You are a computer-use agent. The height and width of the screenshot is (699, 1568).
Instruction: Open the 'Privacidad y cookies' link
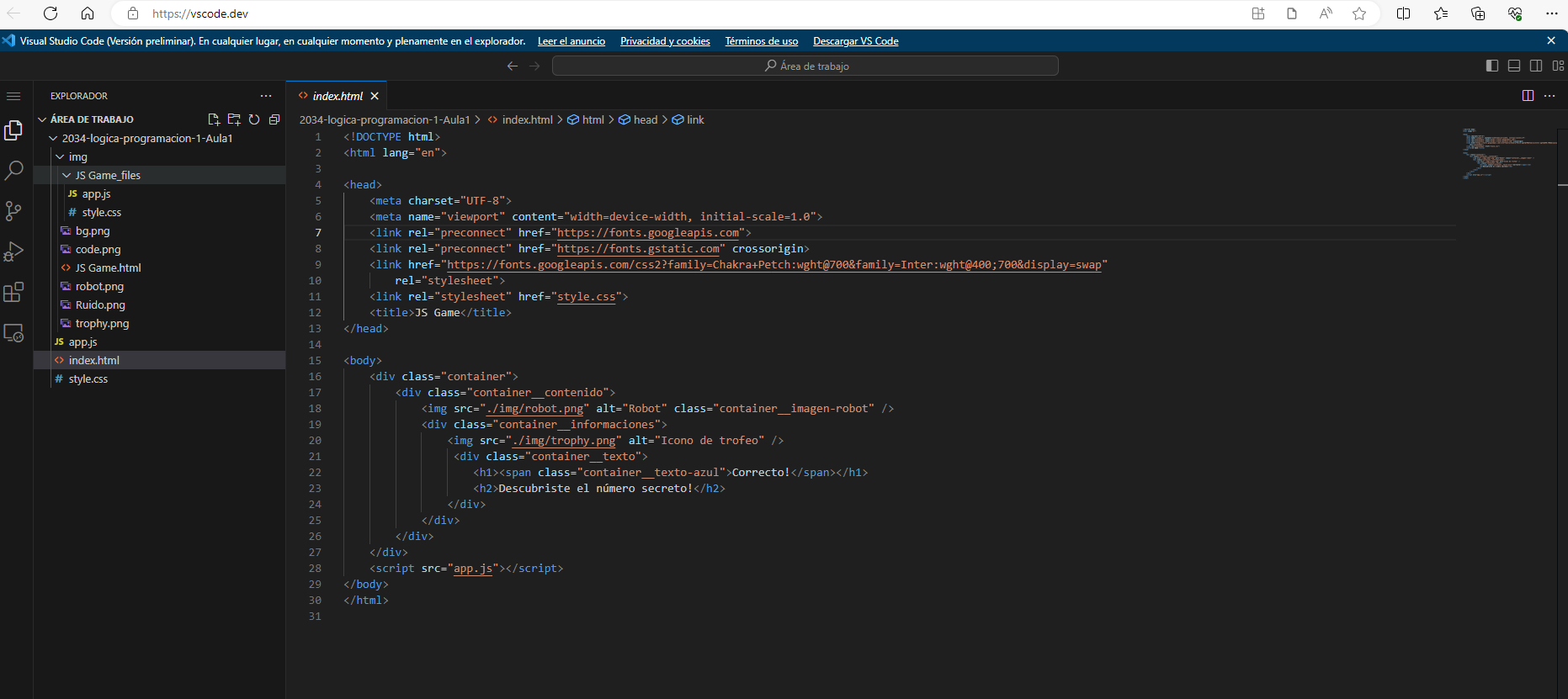(x=665, y=40)
